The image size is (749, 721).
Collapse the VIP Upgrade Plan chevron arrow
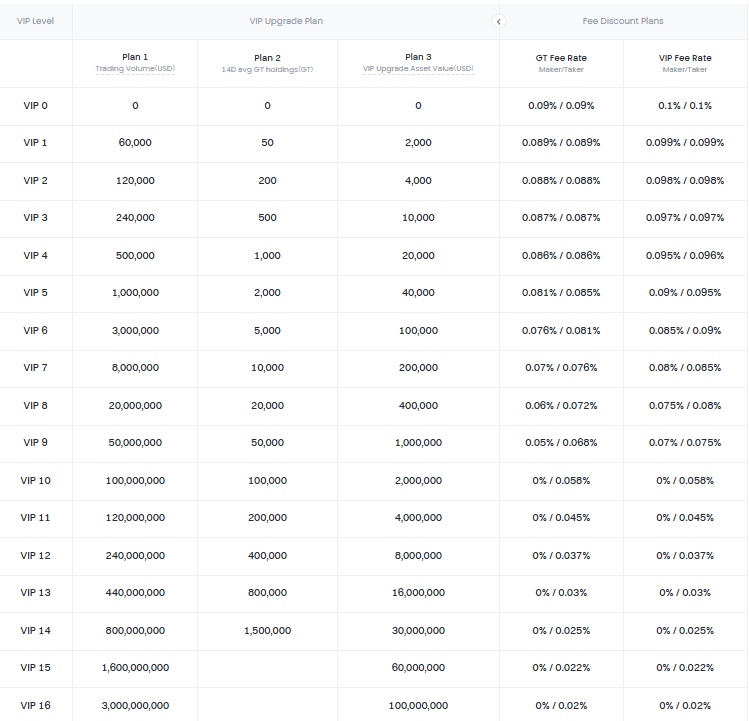click(499, 22)
